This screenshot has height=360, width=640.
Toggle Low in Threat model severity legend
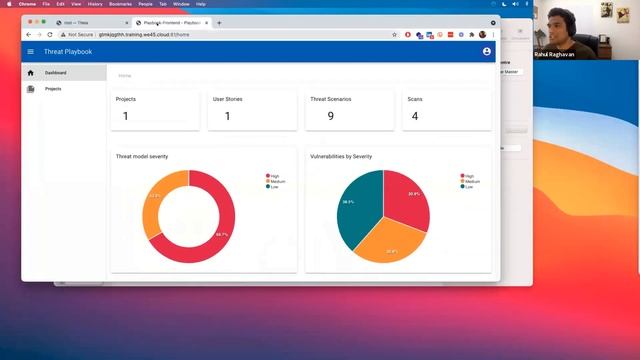pyautogui.click(x=272, y=187)
